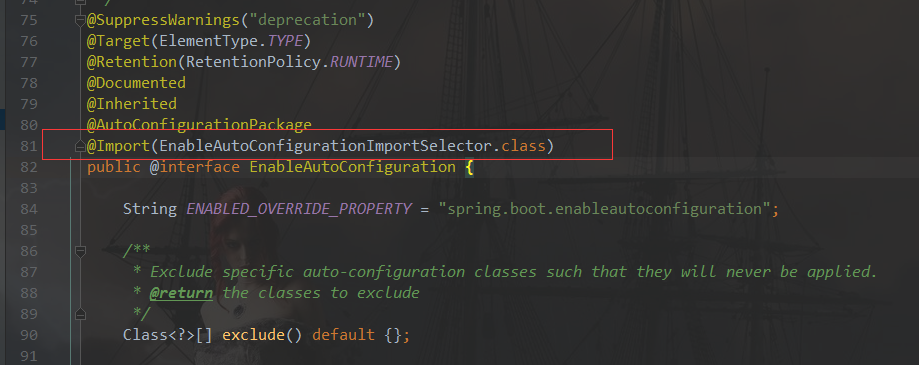Click the @interface keyword
The height and width of the screenshot is (365, 919).
coord(195,167)
